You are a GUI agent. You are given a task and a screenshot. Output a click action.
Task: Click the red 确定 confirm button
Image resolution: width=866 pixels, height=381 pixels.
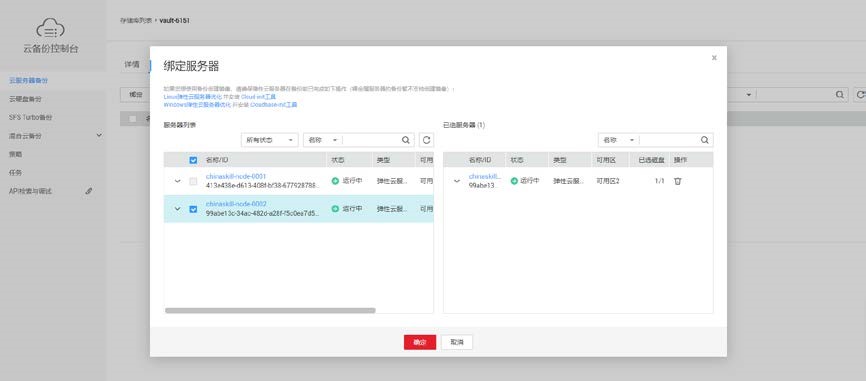coord(420,342)
